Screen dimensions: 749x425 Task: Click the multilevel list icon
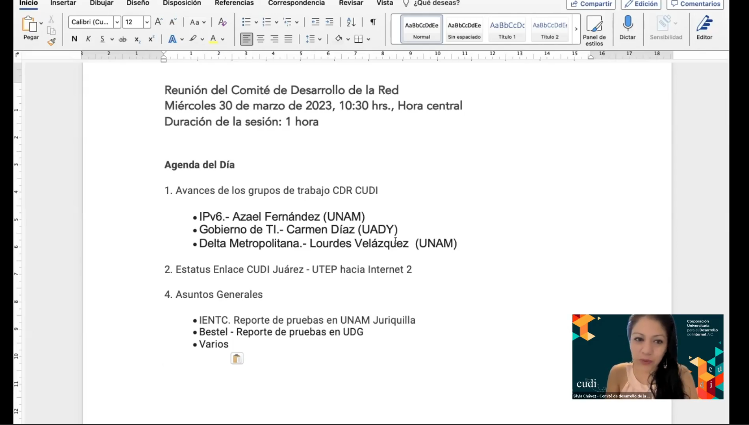pos(288,22)
